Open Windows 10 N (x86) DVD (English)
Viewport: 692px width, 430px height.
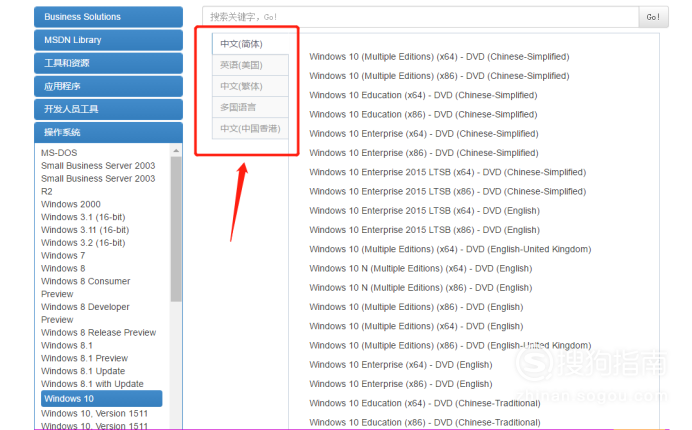point(421,288)
